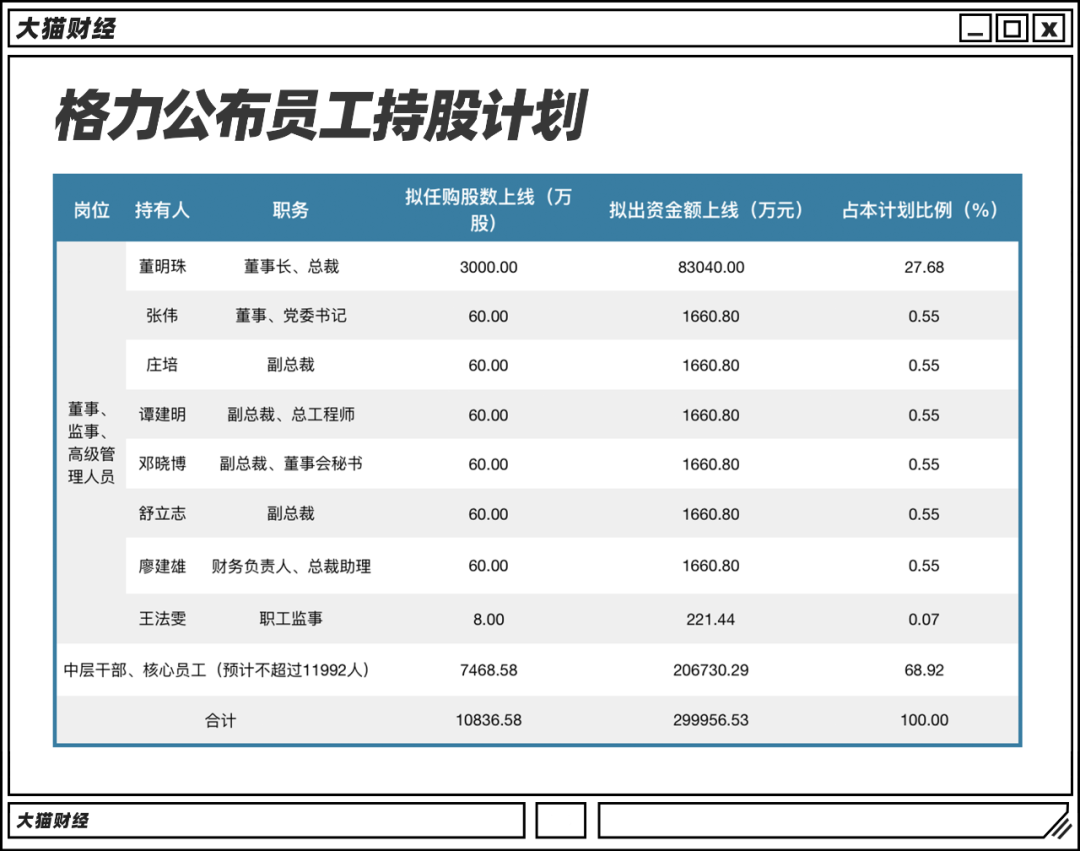1080x851 pixels.
Task: Click the total percentage 100.00
Action: (924, 720)
